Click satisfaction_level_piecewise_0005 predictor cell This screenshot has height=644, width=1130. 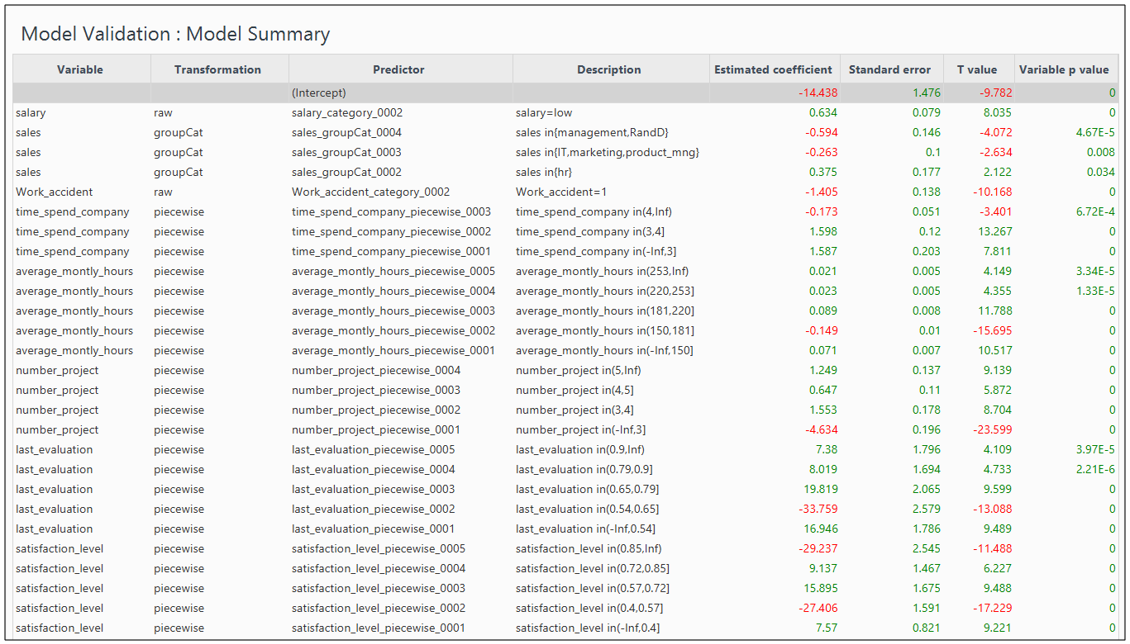tap(379, 549)
